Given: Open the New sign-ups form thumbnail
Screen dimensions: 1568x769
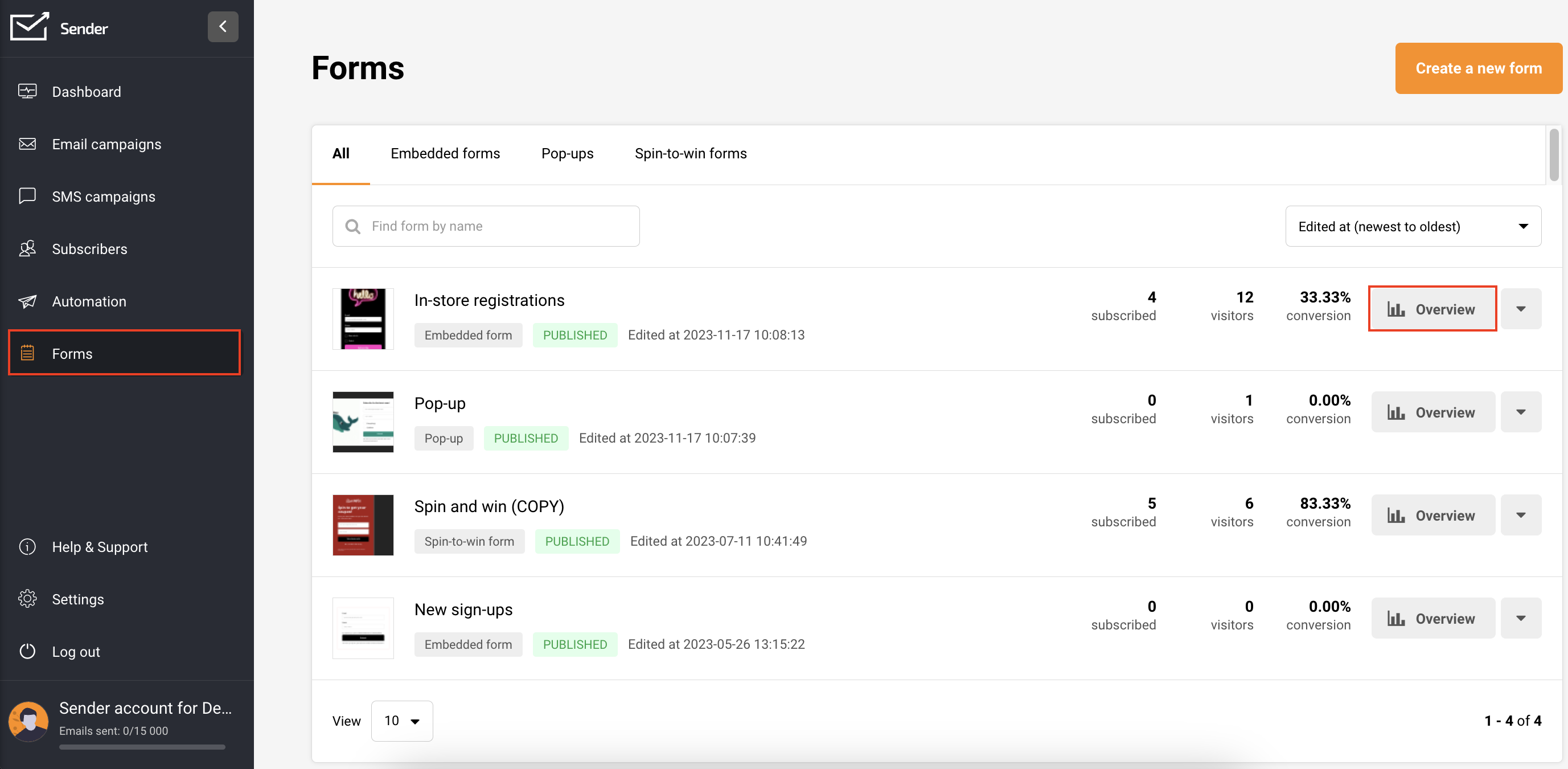Looking at the screenshot, I should pos(363,628).
